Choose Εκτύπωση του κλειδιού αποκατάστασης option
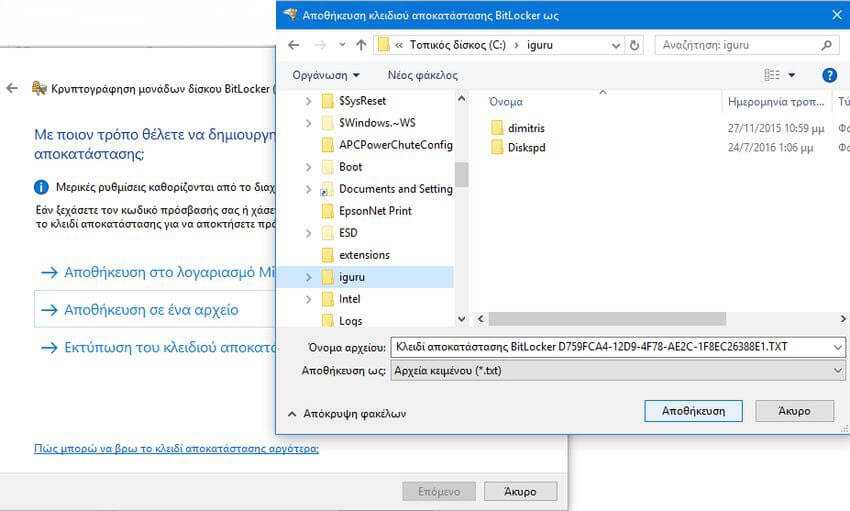 tap(160, 347)
